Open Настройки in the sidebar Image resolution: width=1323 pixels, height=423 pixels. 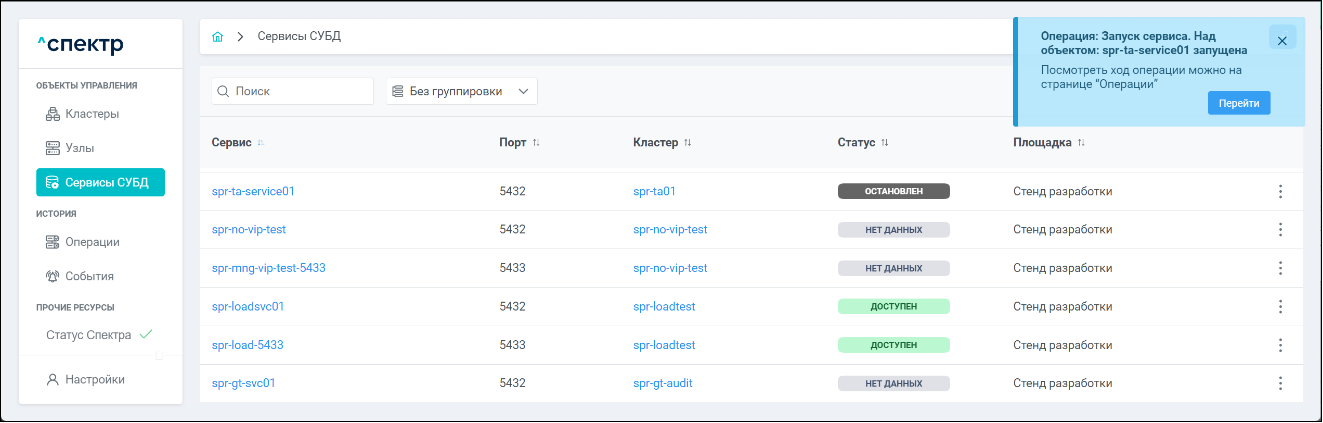click(x=94, y=380)
